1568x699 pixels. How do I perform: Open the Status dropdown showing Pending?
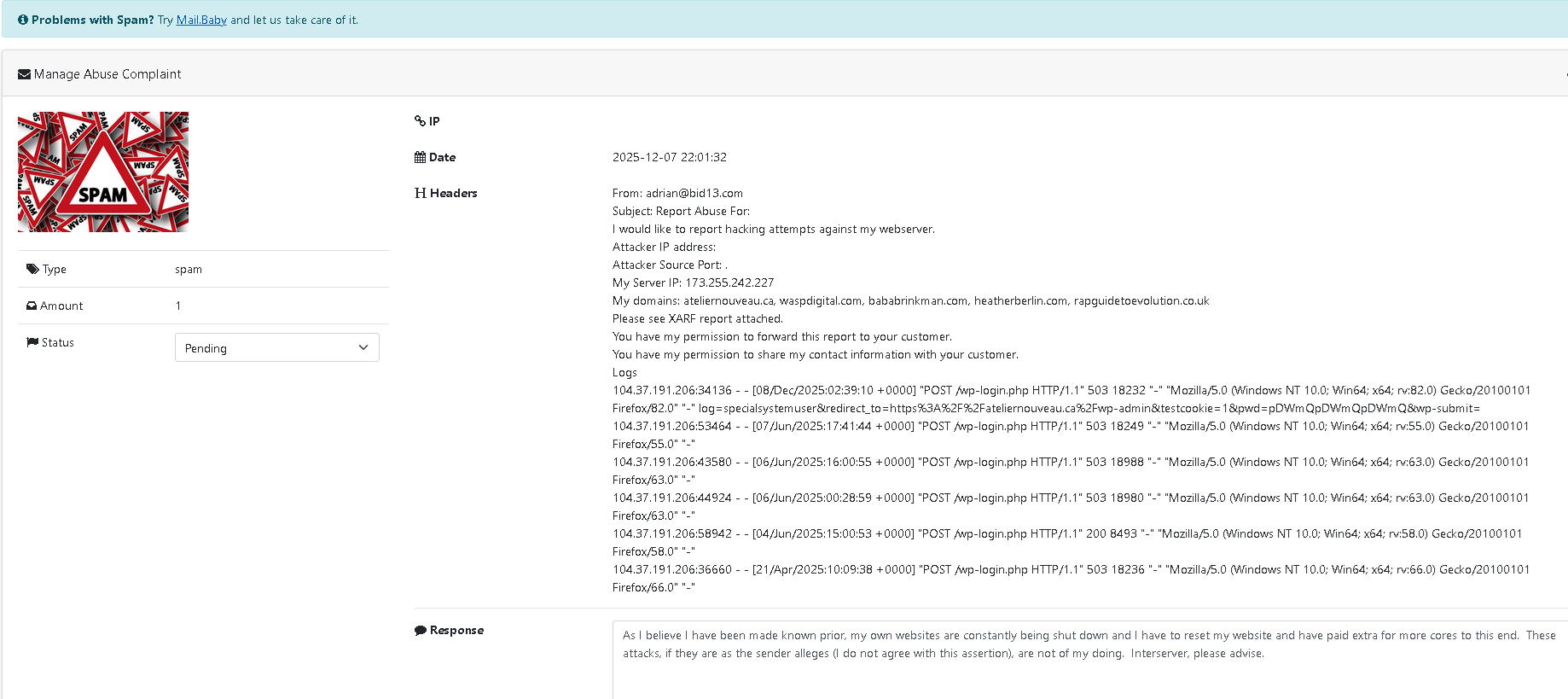276,347
